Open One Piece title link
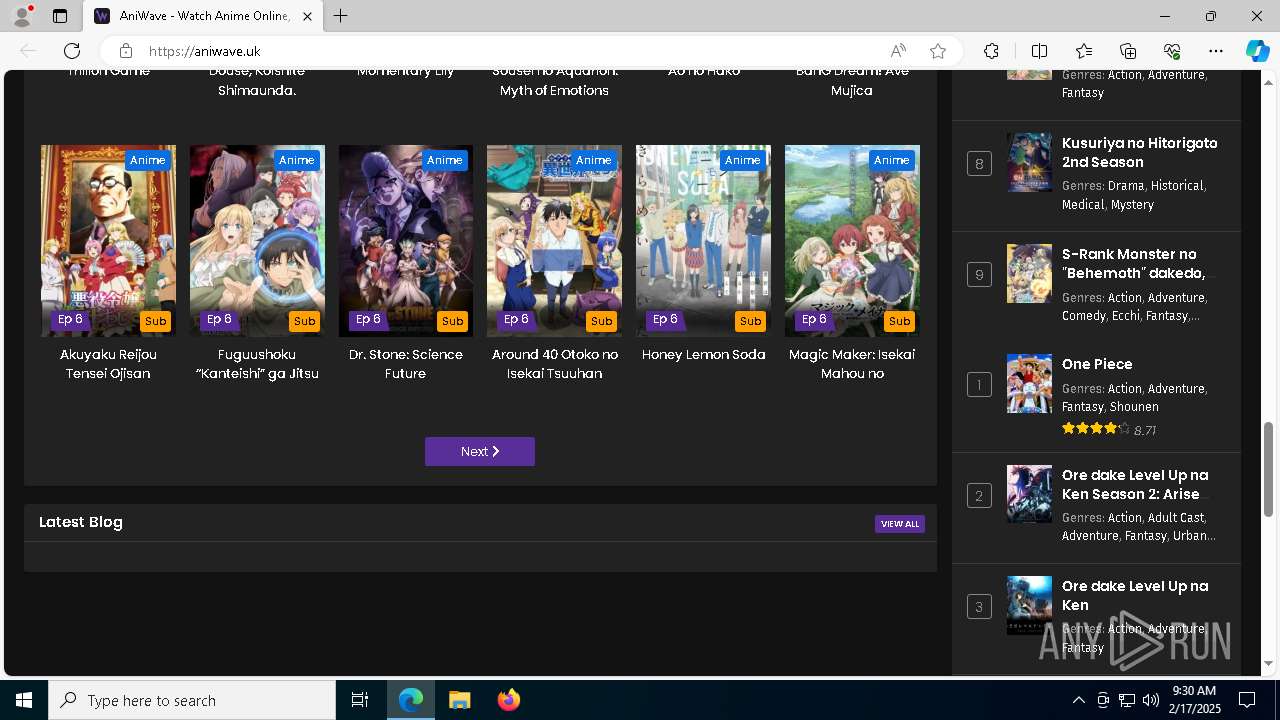Screen dimensions: 1280x720 [x=1097, y=364]
